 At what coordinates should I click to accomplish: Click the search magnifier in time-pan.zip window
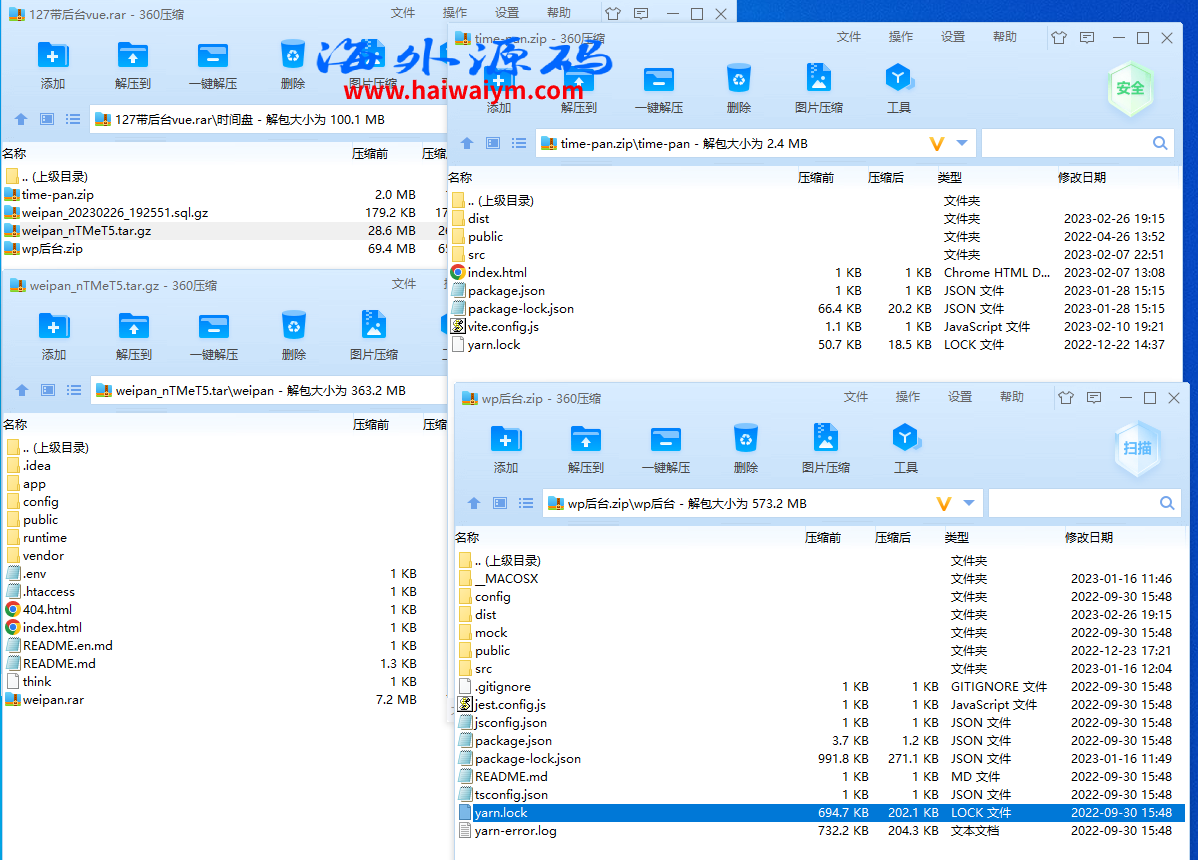1159,142
